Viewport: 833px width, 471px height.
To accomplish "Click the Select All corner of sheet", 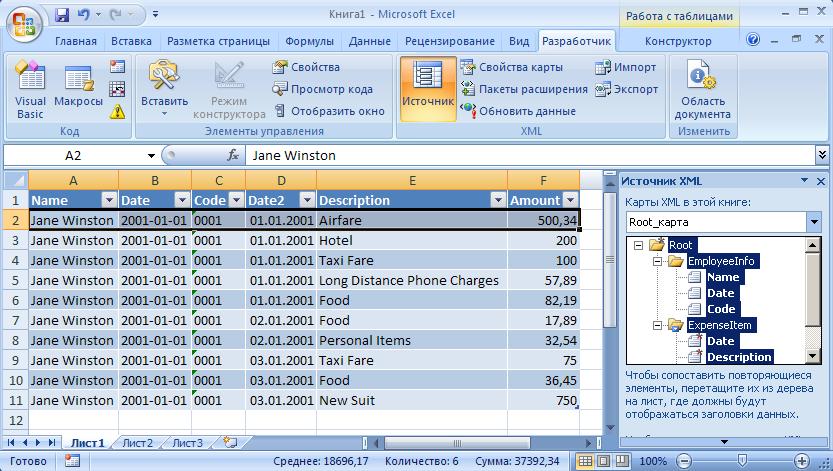I will [x=16, y=181].
